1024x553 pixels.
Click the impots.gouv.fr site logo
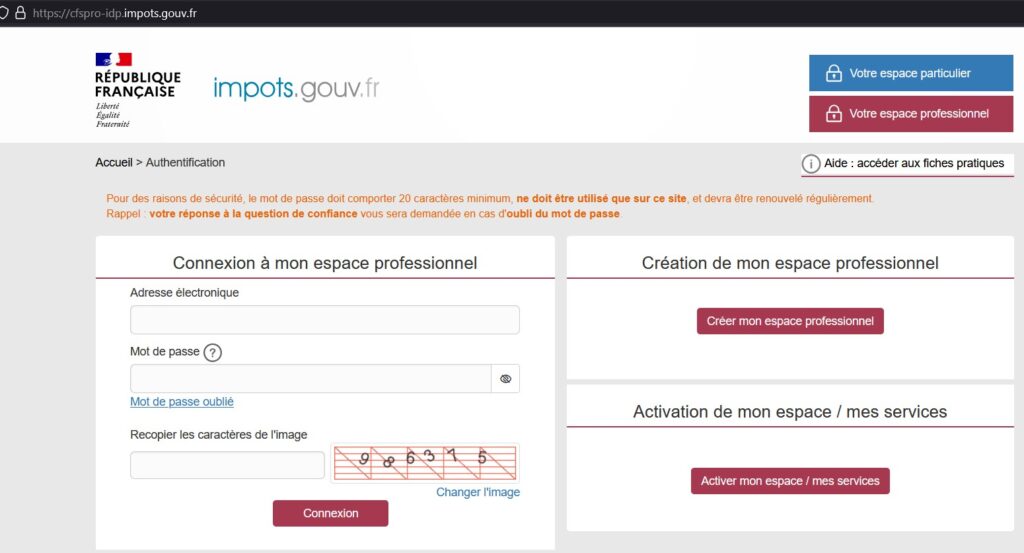point(296,88)
